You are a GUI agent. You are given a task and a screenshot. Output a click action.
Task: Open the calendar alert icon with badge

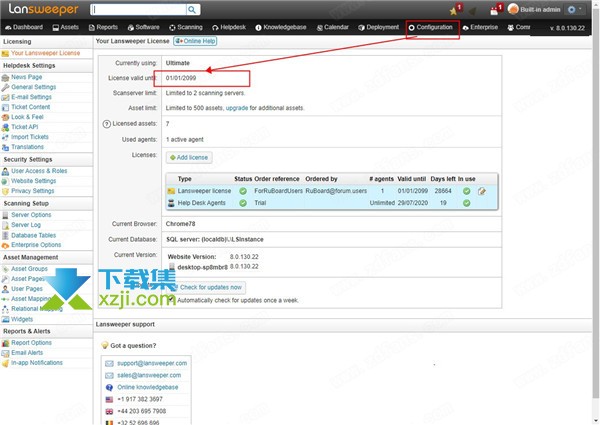tap(495, 10)
